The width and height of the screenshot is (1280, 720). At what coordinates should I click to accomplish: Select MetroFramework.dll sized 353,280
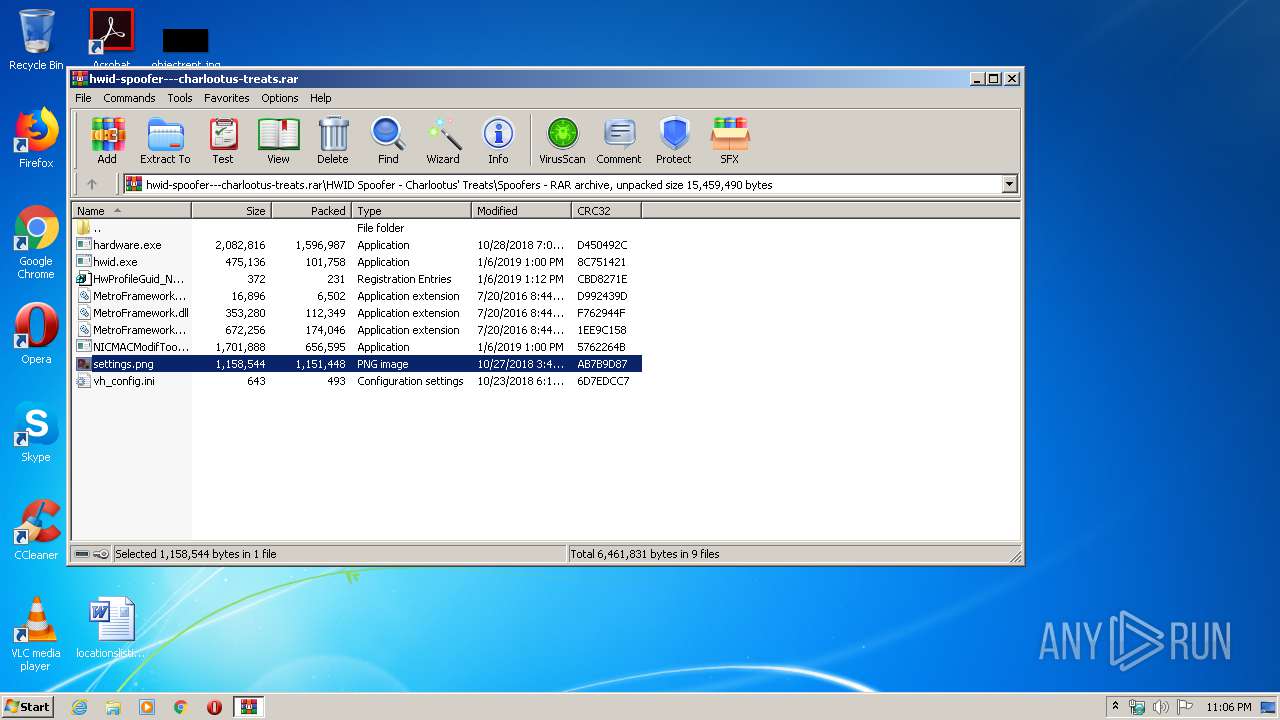point(358,313)
